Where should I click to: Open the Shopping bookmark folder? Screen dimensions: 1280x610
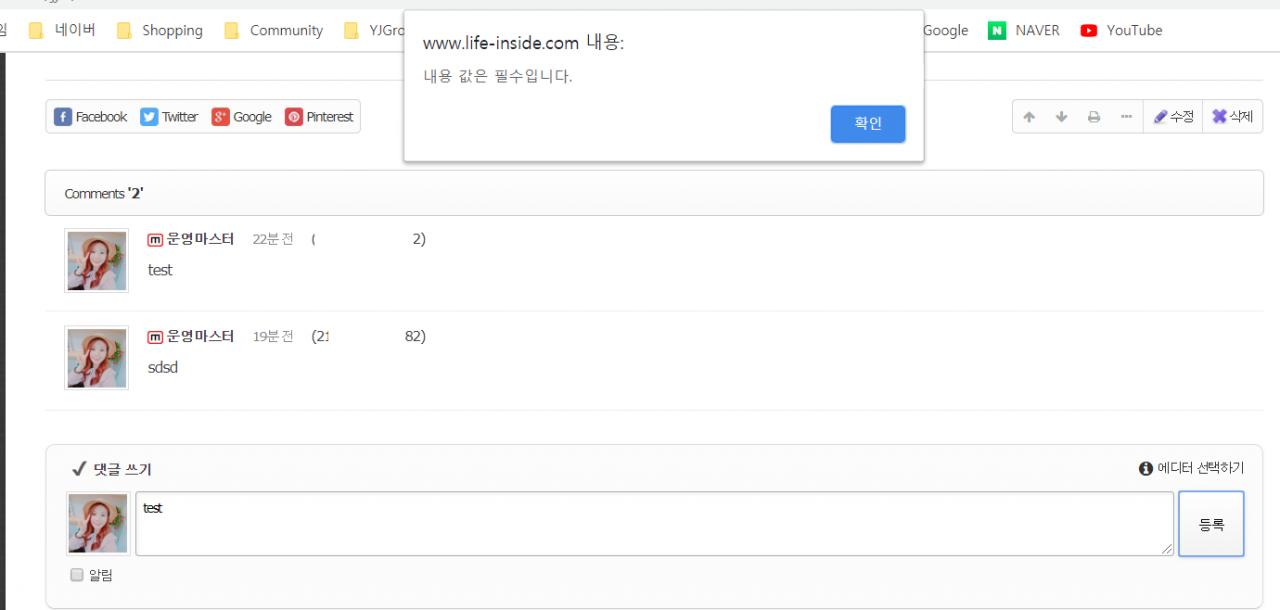click(160, 30)
